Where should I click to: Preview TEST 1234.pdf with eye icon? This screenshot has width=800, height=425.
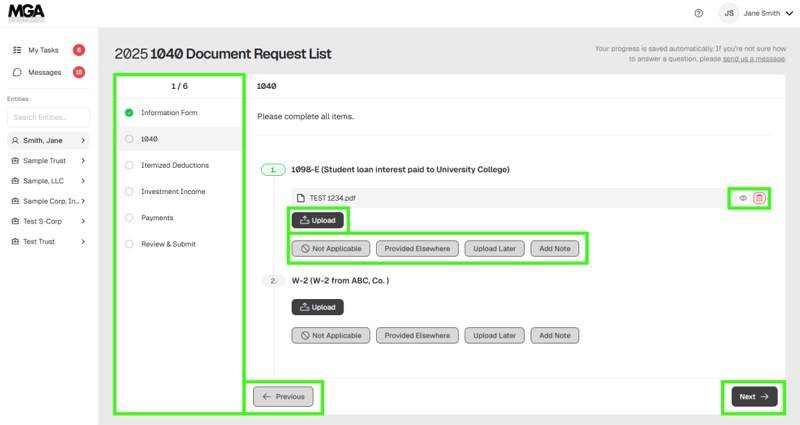pos(743,198)
